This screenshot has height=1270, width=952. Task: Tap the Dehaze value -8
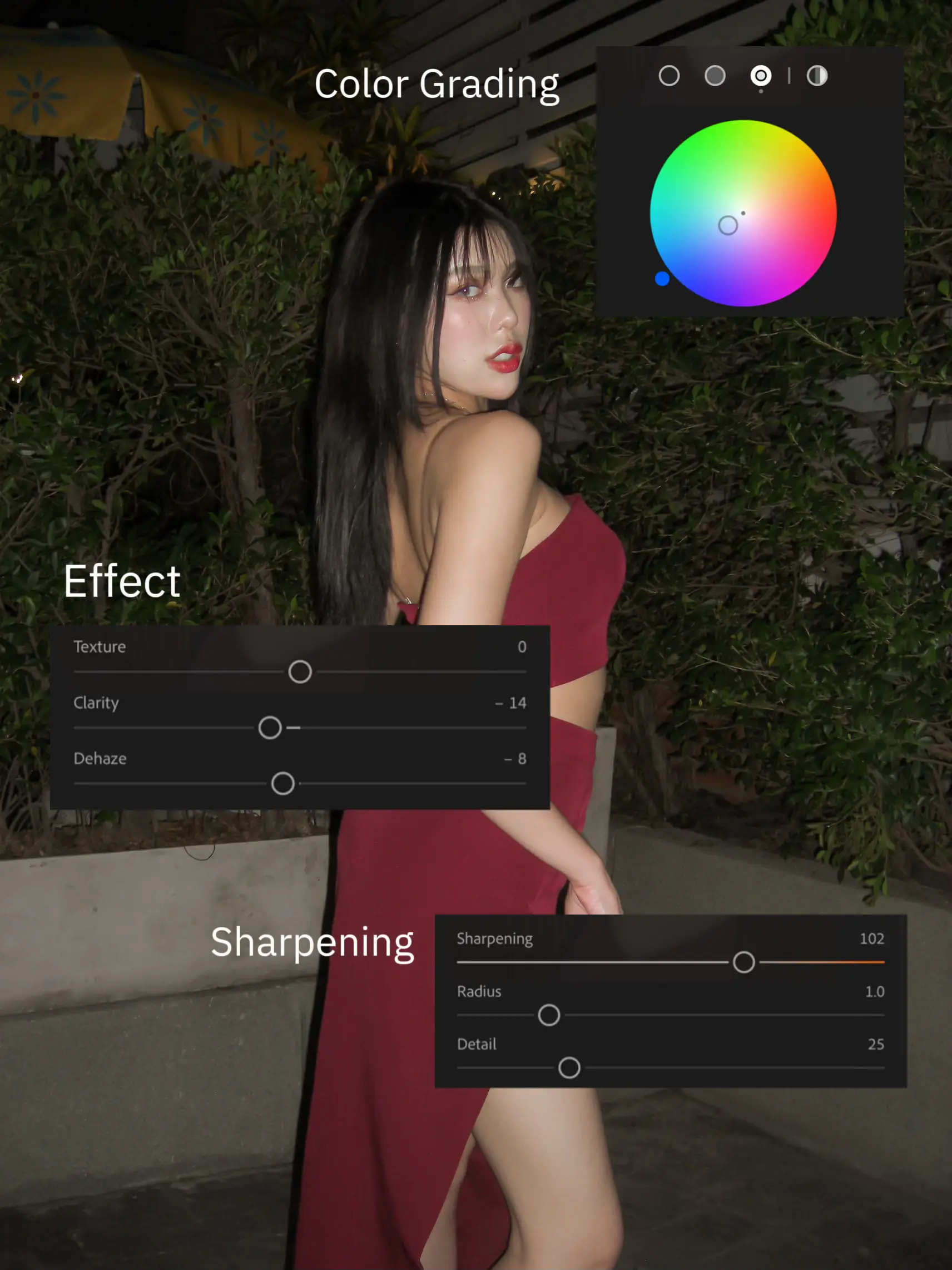515,758
